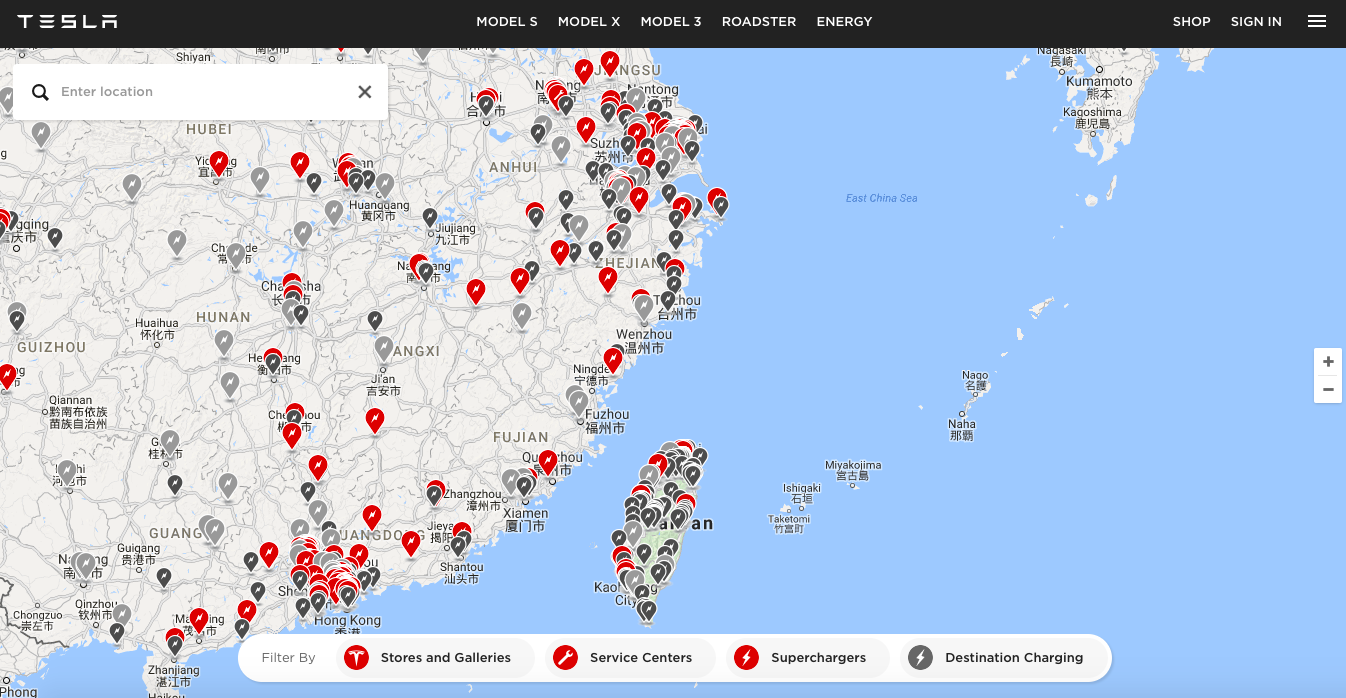This screenshot has height=698, width=1346.
Task: Select the red Supercharger pin above Ningde
Action: tap(613, 359)
